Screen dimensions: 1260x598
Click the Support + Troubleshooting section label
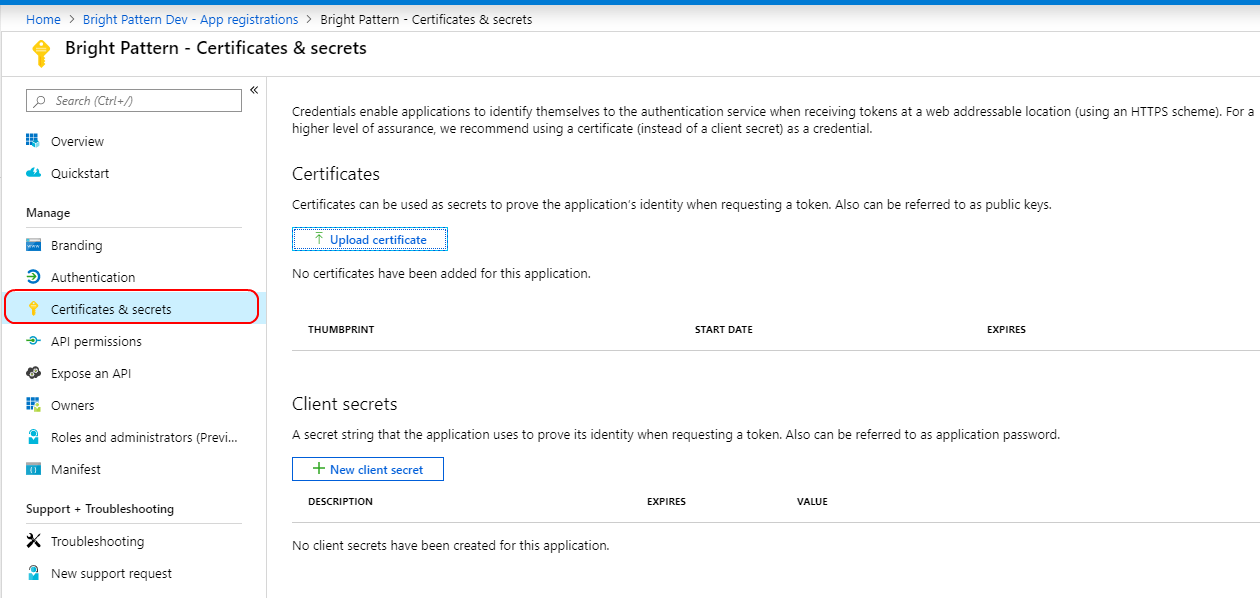100,509
